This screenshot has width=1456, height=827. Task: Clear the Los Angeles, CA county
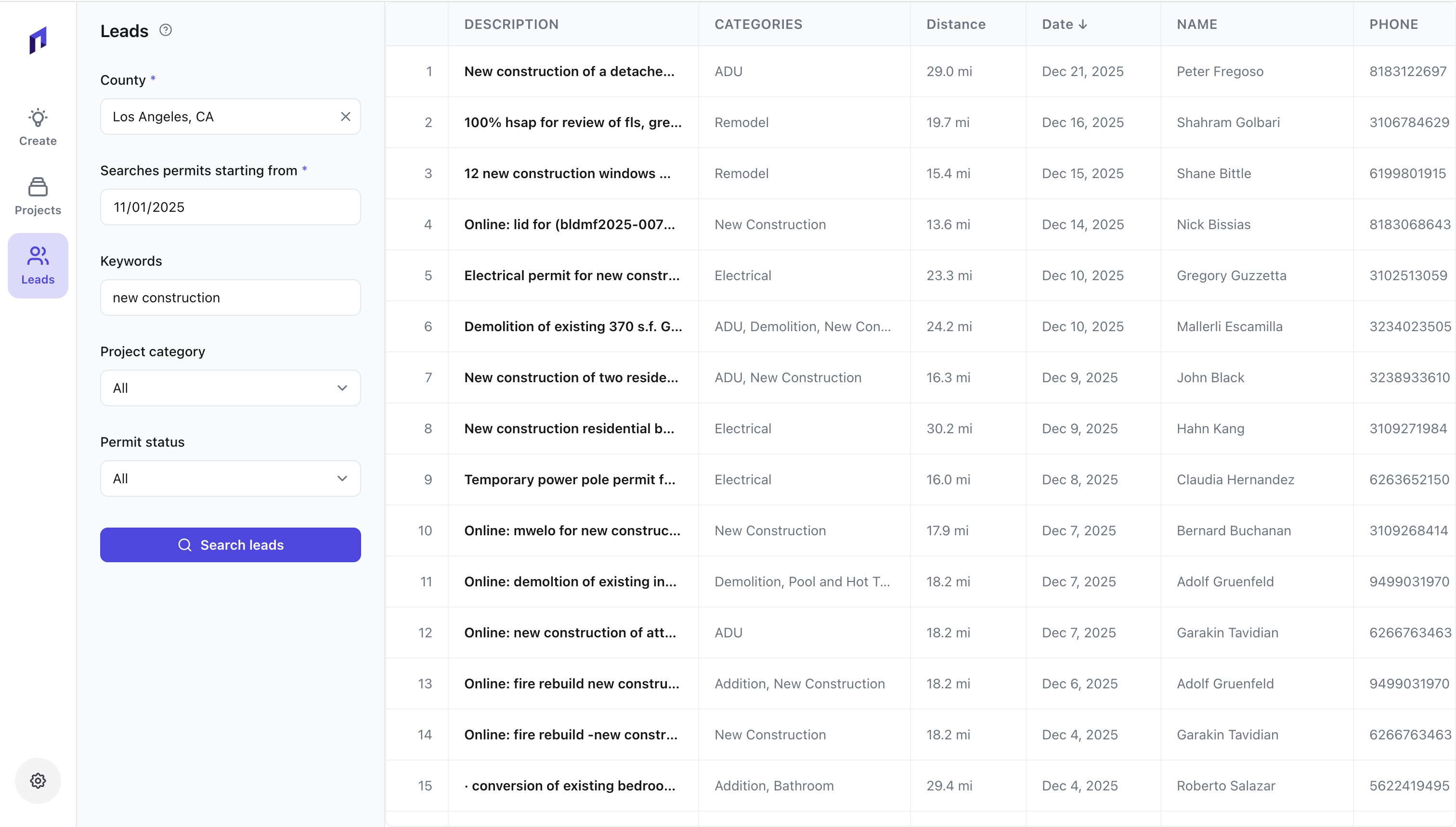click(345, 116)
